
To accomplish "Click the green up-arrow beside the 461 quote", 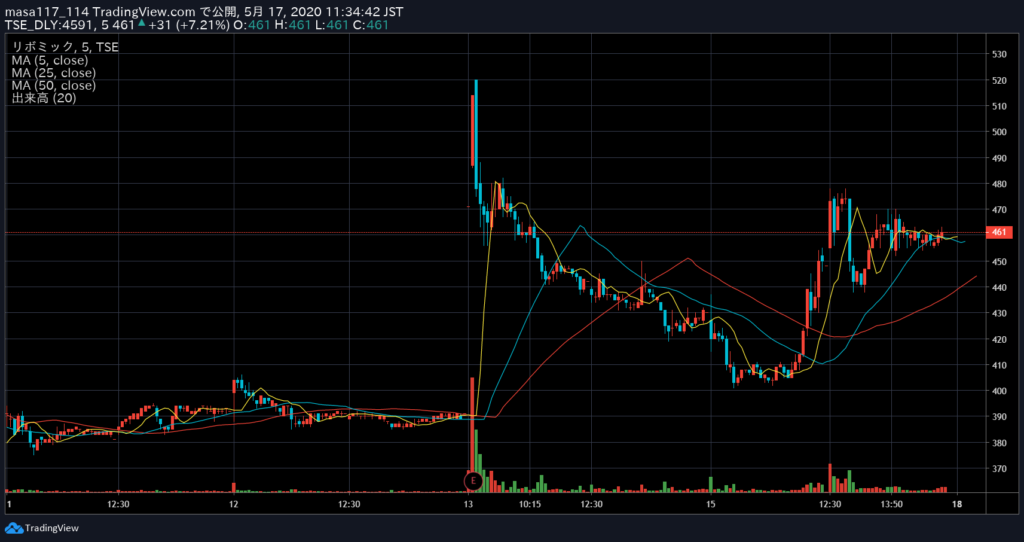I will (x=140, y=24).
